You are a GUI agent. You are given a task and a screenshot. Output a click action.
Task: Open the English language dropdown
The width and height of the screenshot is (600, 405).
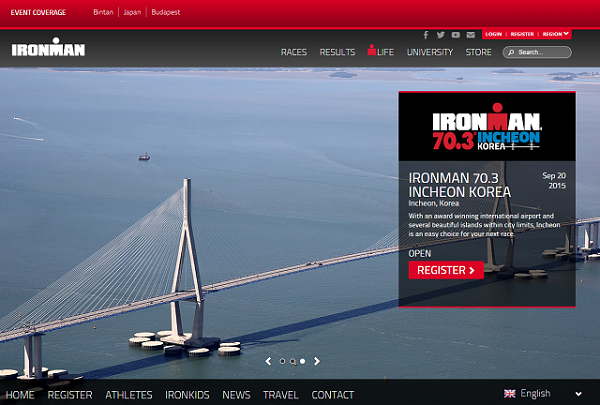click(x=543, y=394)
